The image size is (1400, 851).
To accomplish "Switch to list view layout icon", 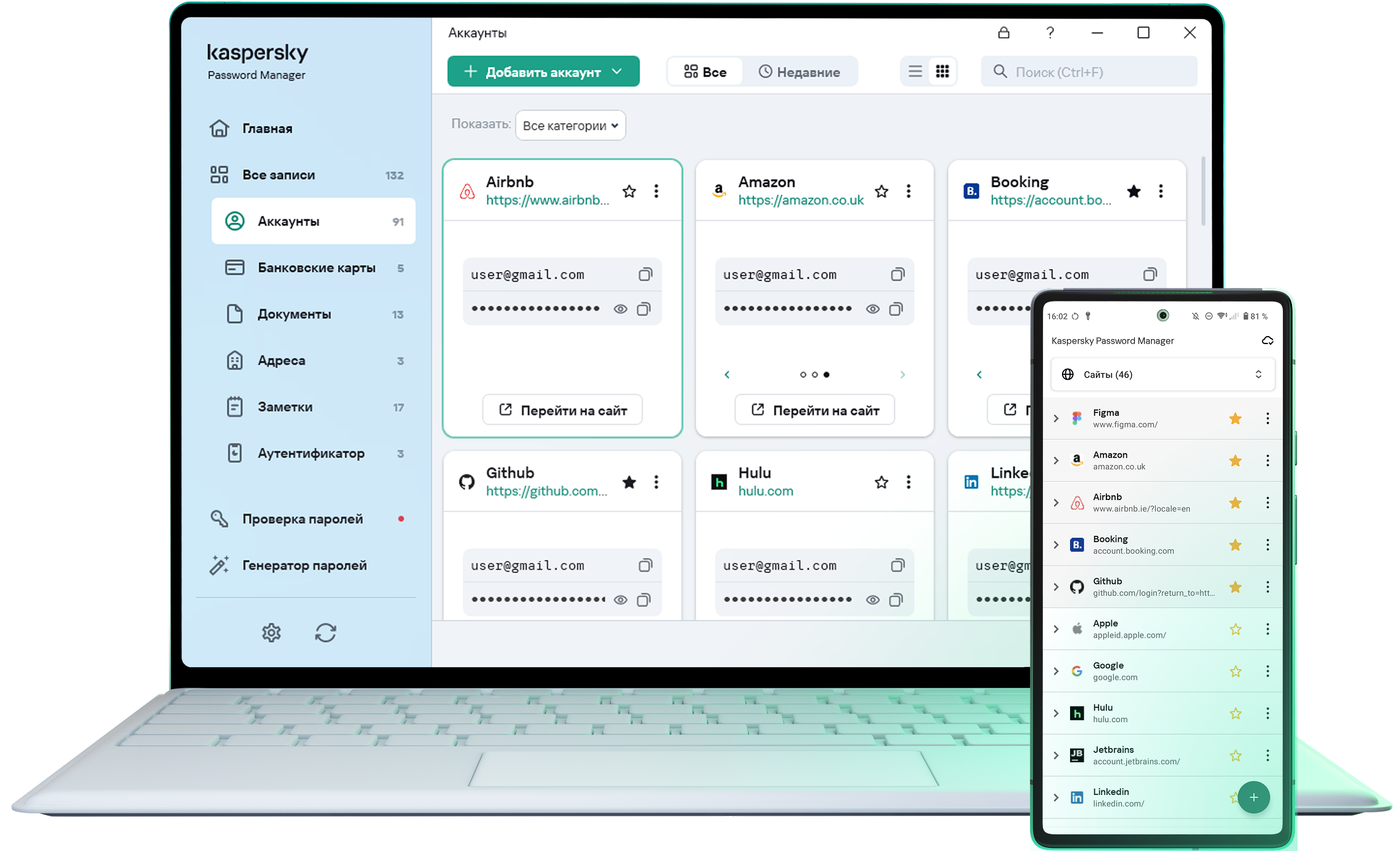I will pyautogui.click(x=915, y=72).
